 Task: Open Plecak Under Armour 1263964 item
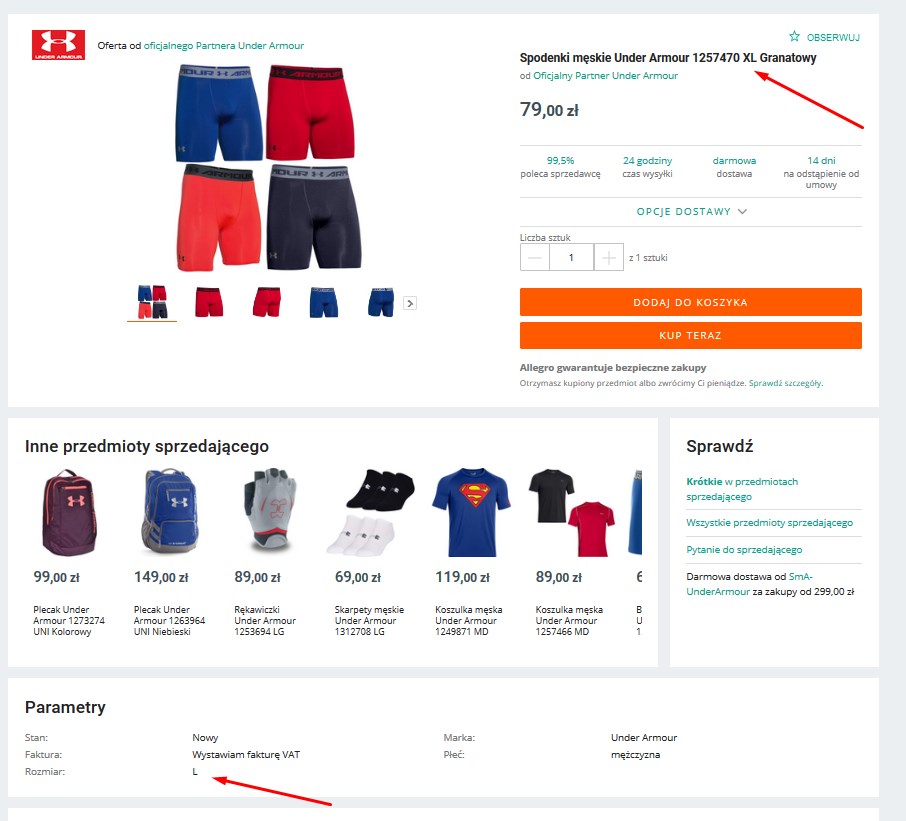pyautogui.click(x=169, y=621)
